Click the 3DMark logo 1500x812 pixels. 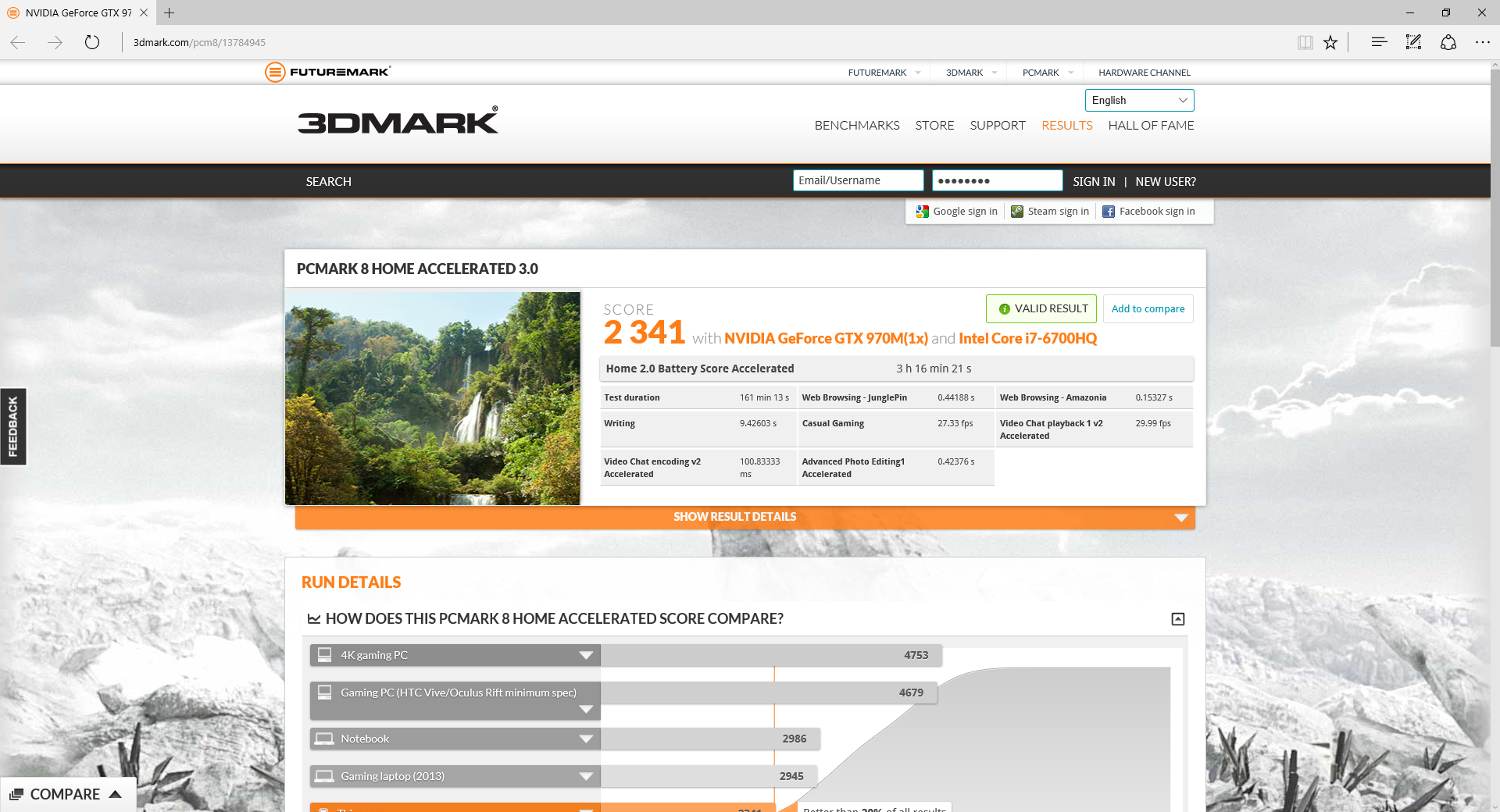[398, 120]
